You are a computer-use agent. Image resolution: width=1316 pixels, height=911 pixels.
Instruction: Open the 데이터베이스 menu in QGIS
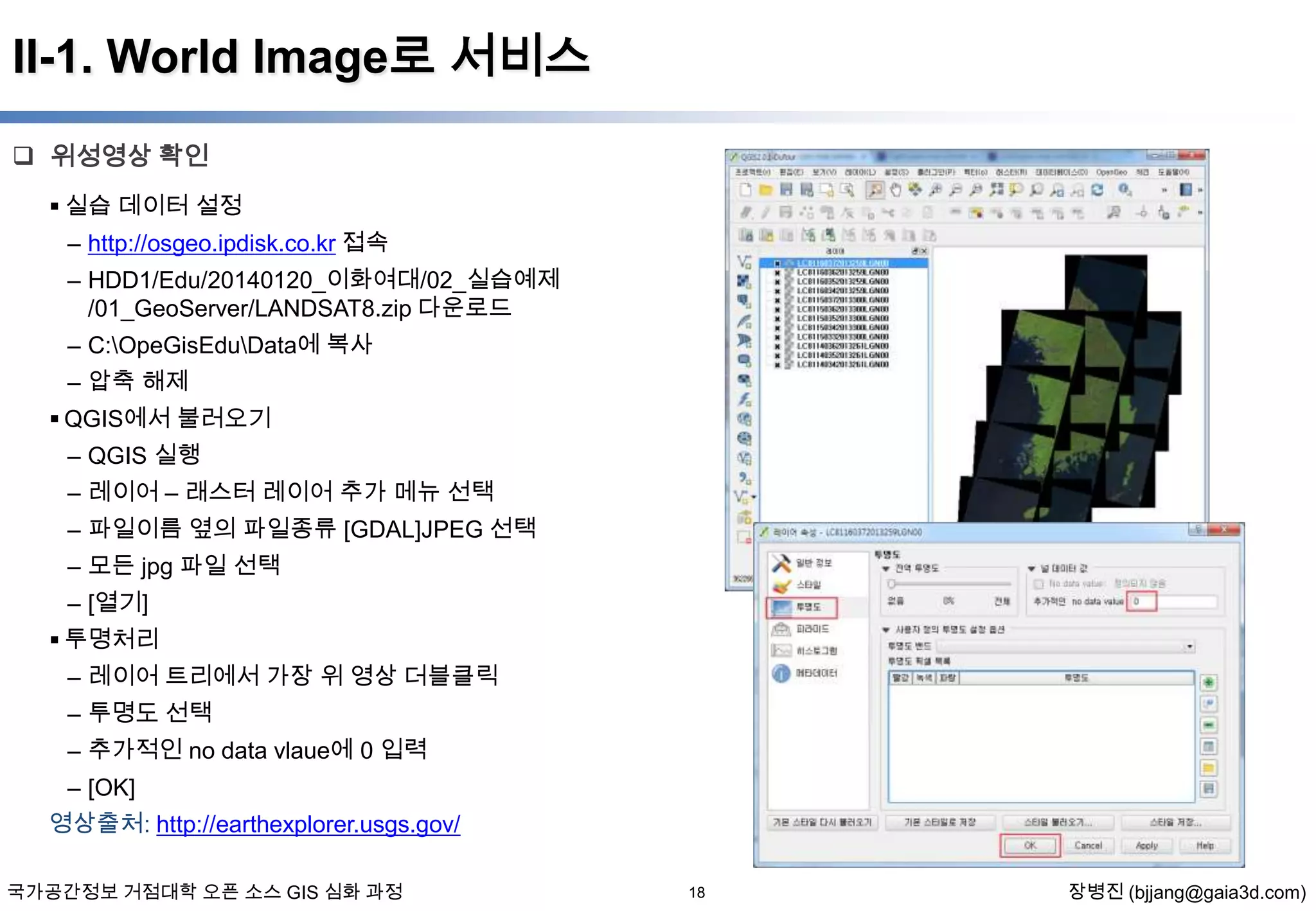point(1062,172)
